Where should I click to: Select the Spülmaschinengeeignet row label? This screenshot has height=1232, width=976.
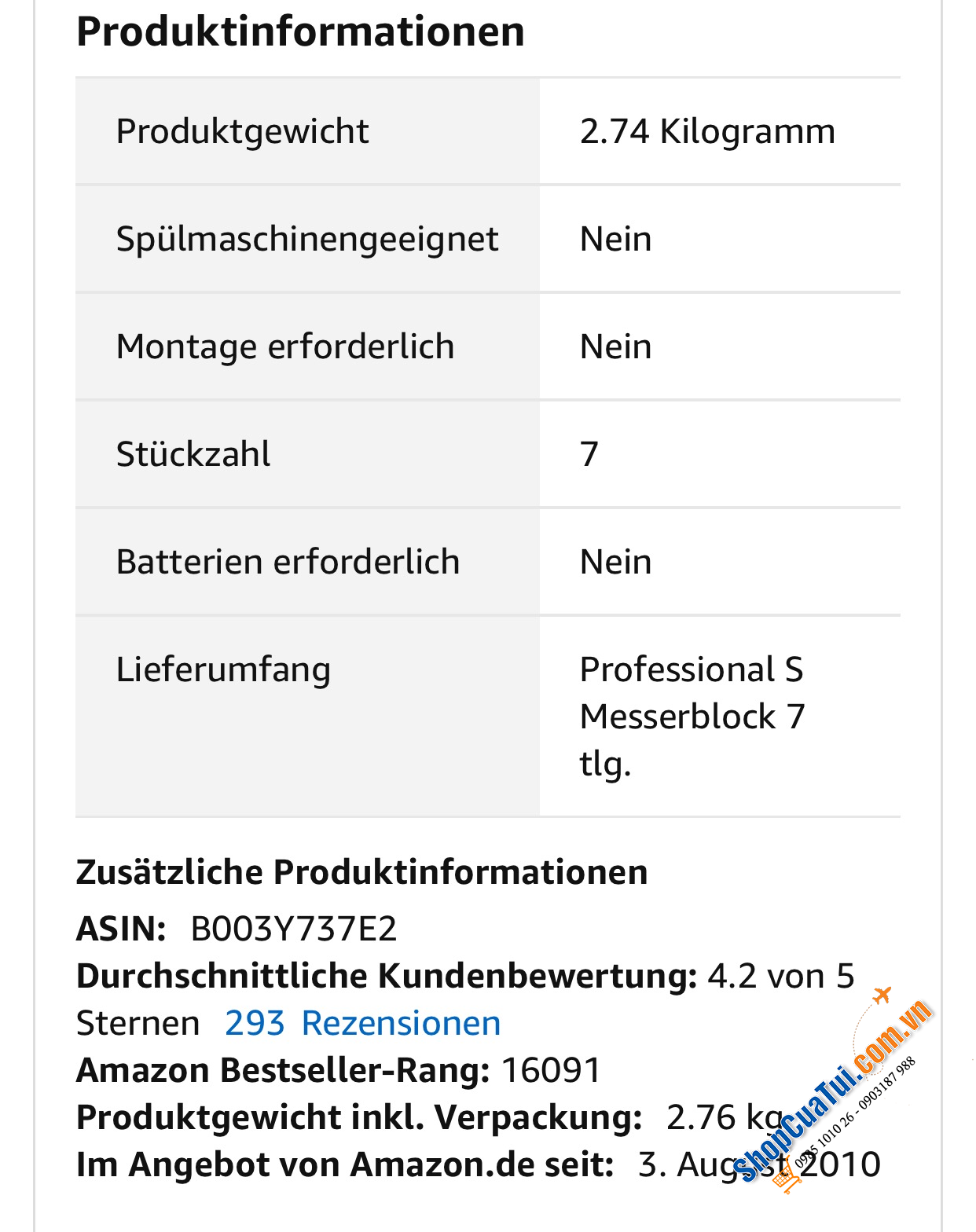coord(307,239)
